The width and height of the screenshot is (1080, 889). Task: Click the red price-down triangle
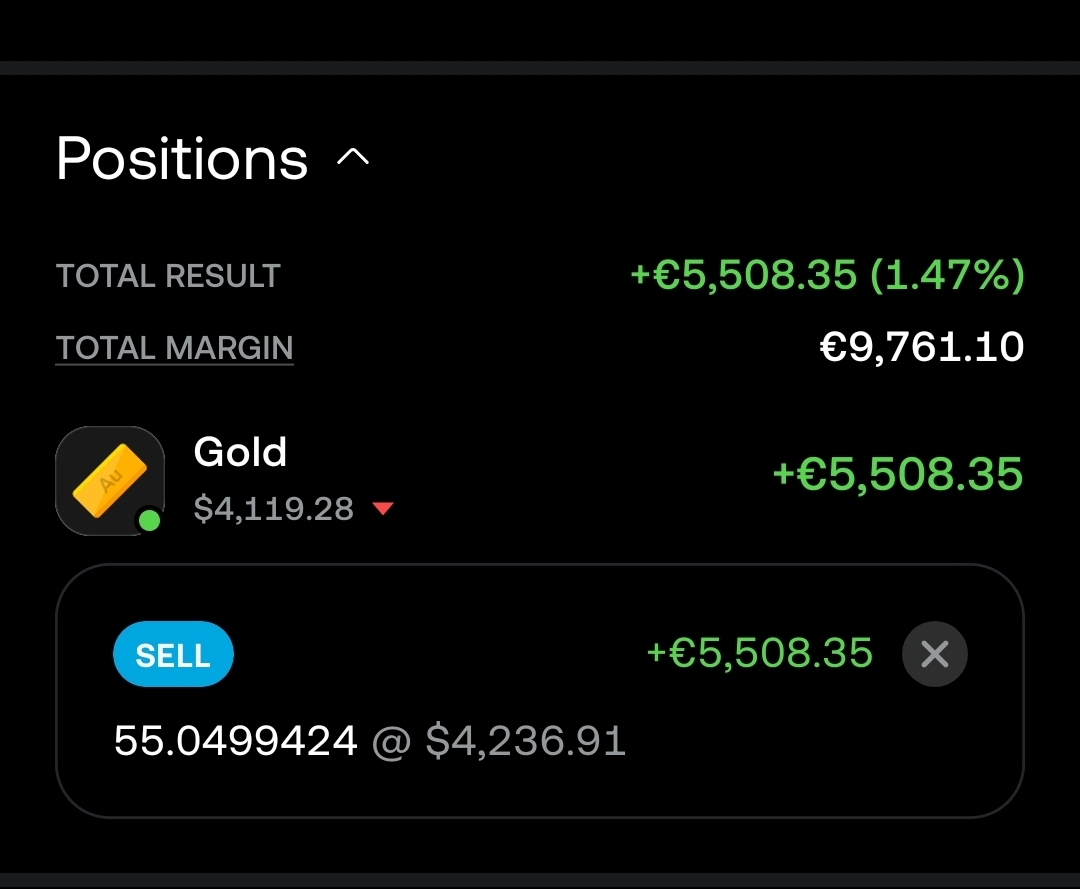(x=382, y=510)
